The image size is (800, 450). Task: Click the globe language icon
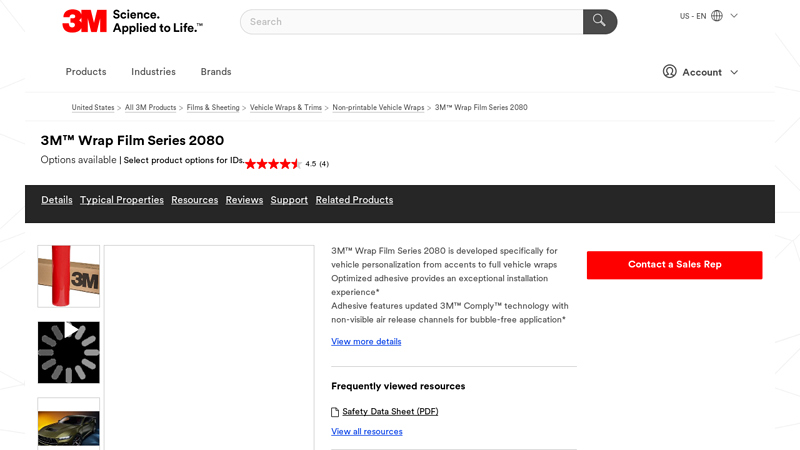(x=717, y=16)
